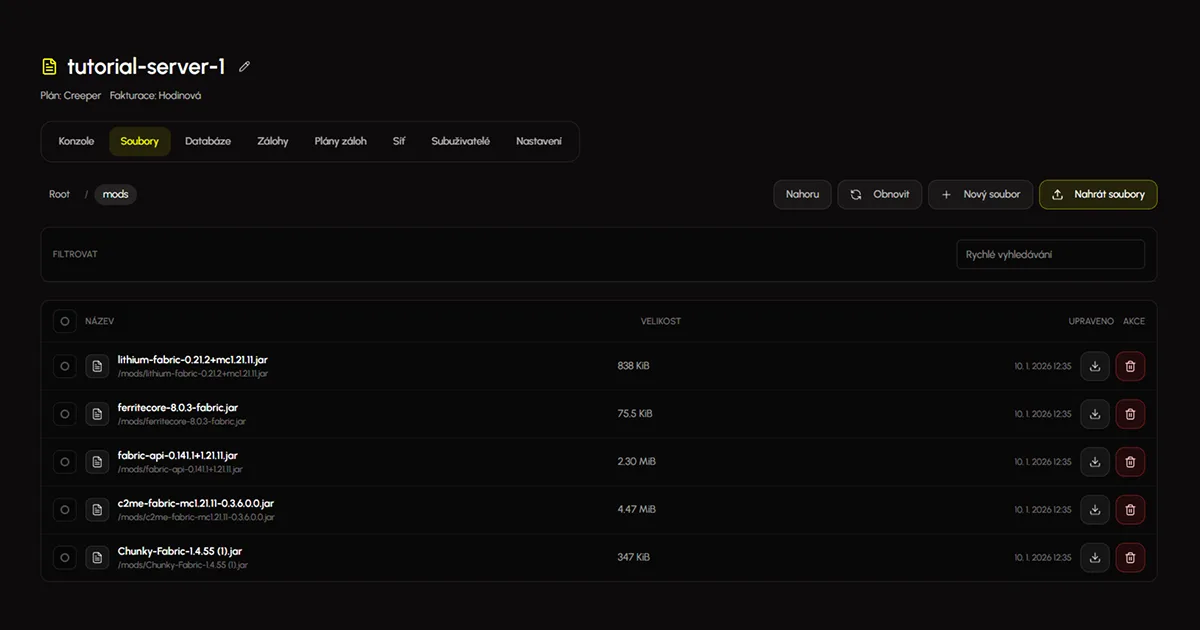This screenshot has height=630, width=1200.
Task: Click the Obnovit refresh button
Action: (879, 194)
